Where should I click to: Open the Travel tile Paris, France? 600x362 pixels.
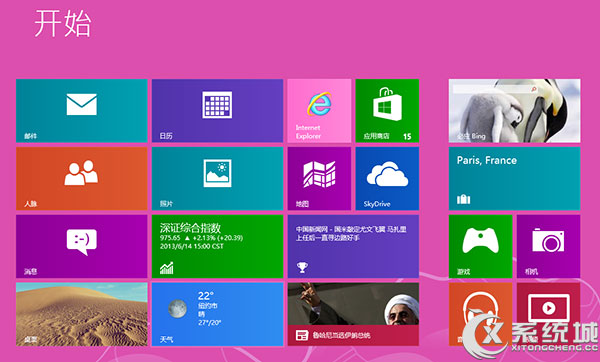coord(514,179)
